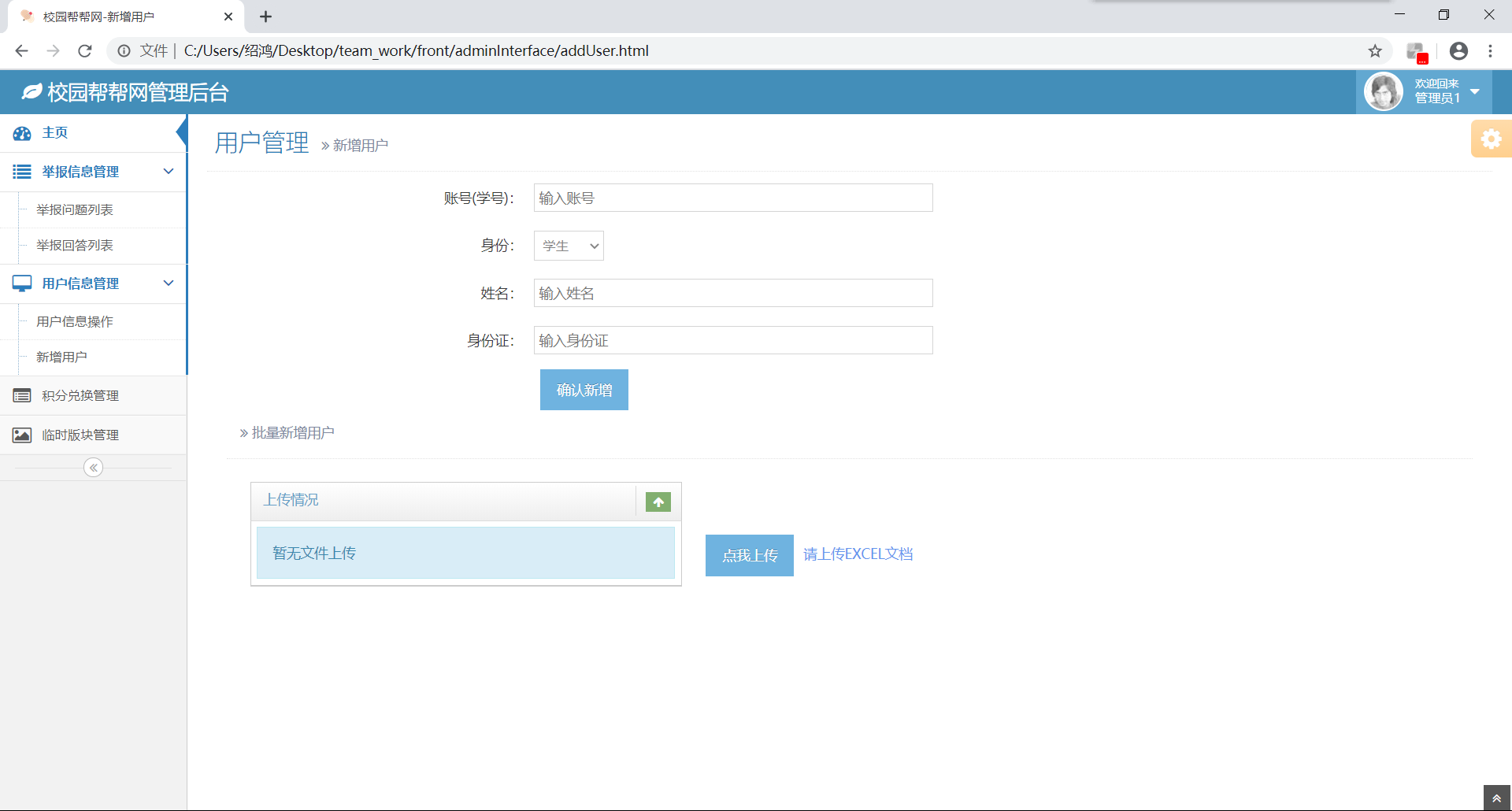
Task: Close the 校园帮帮网-新增用户 tab
Action: 228,17
